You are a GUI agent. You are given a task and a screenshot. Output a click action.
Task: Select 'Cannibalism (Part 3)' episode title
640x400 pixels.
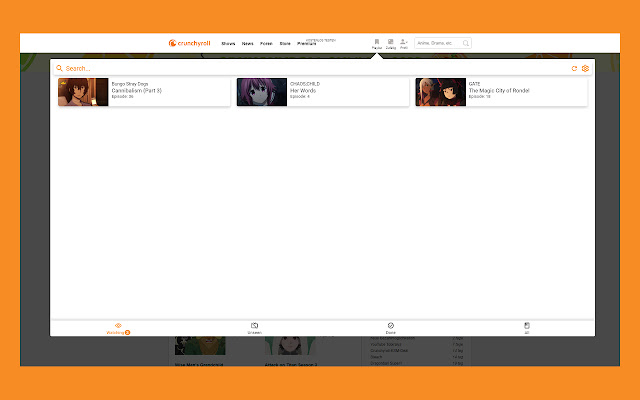pos(137,91)
